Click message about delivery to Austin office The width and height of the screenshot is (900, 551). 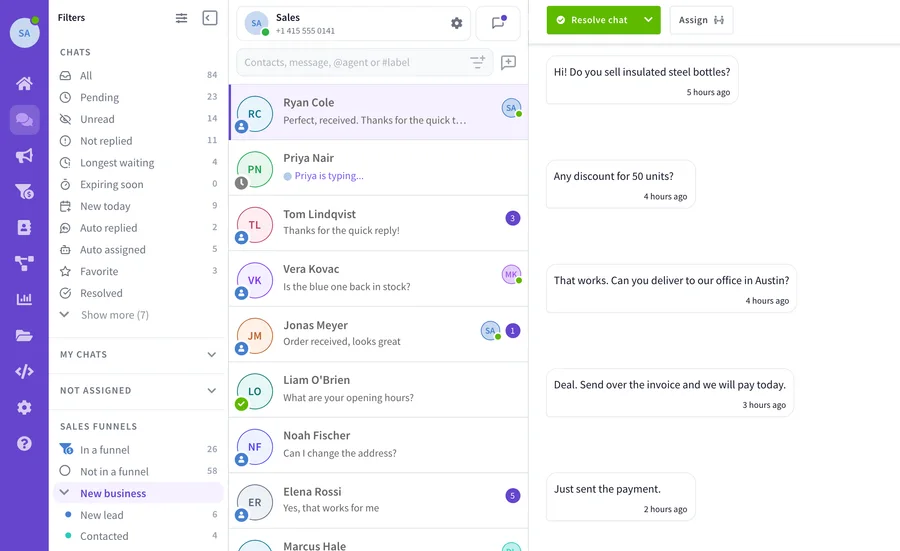pyautogui.click(x=671, y=289)
